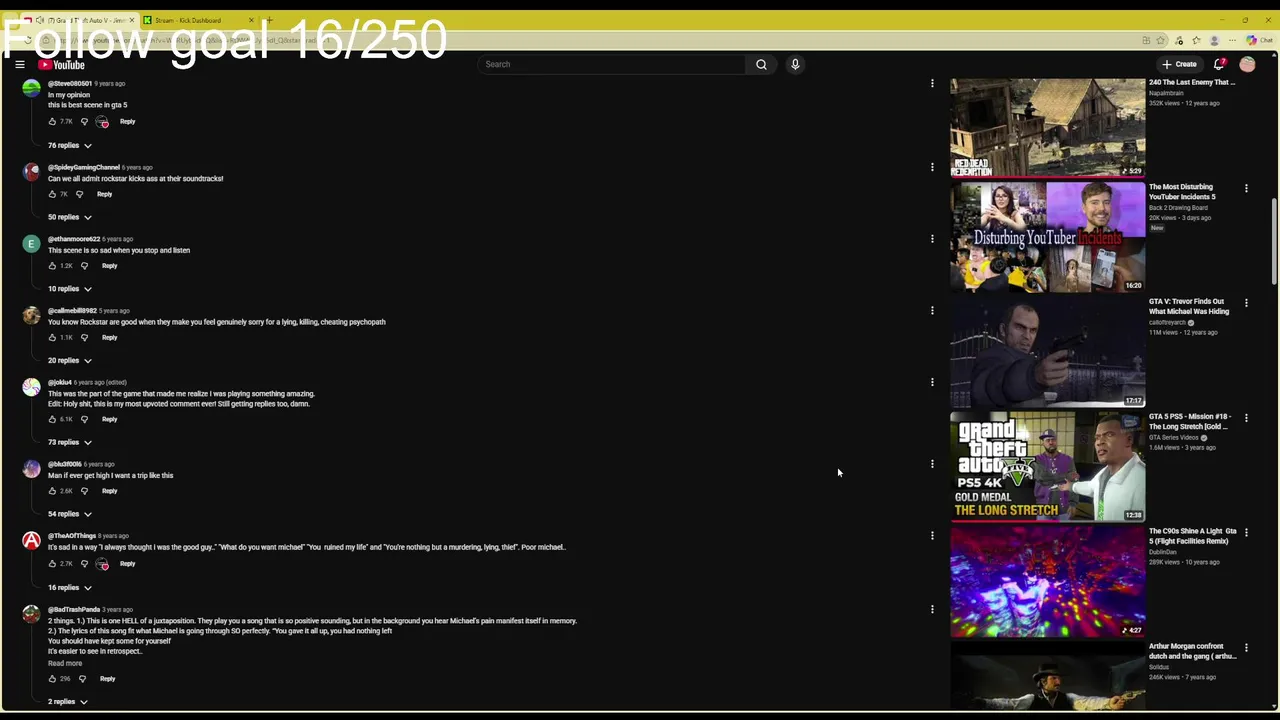Open @ethanmoore622 green E avatar
Screen dimensions: 1280x720
point(32,244)
